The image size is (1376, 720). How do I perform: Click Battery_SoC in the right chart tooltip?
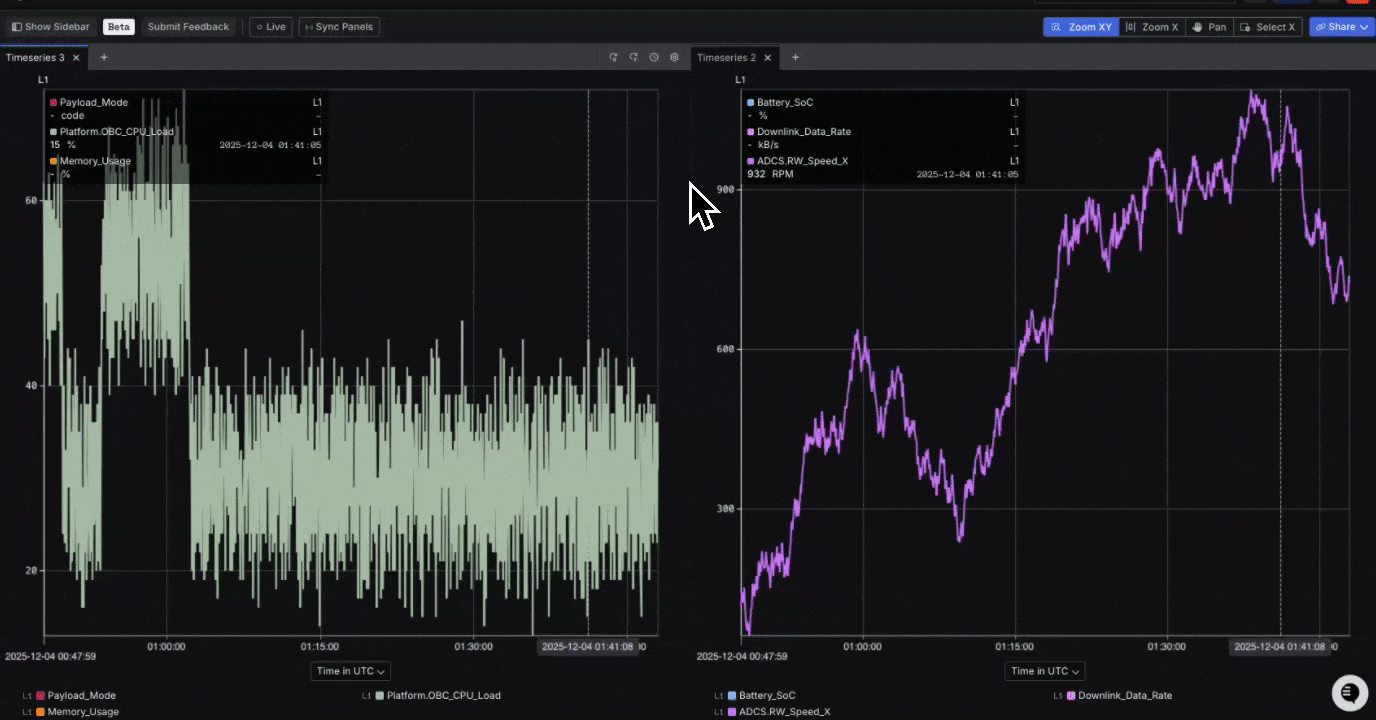785,102
